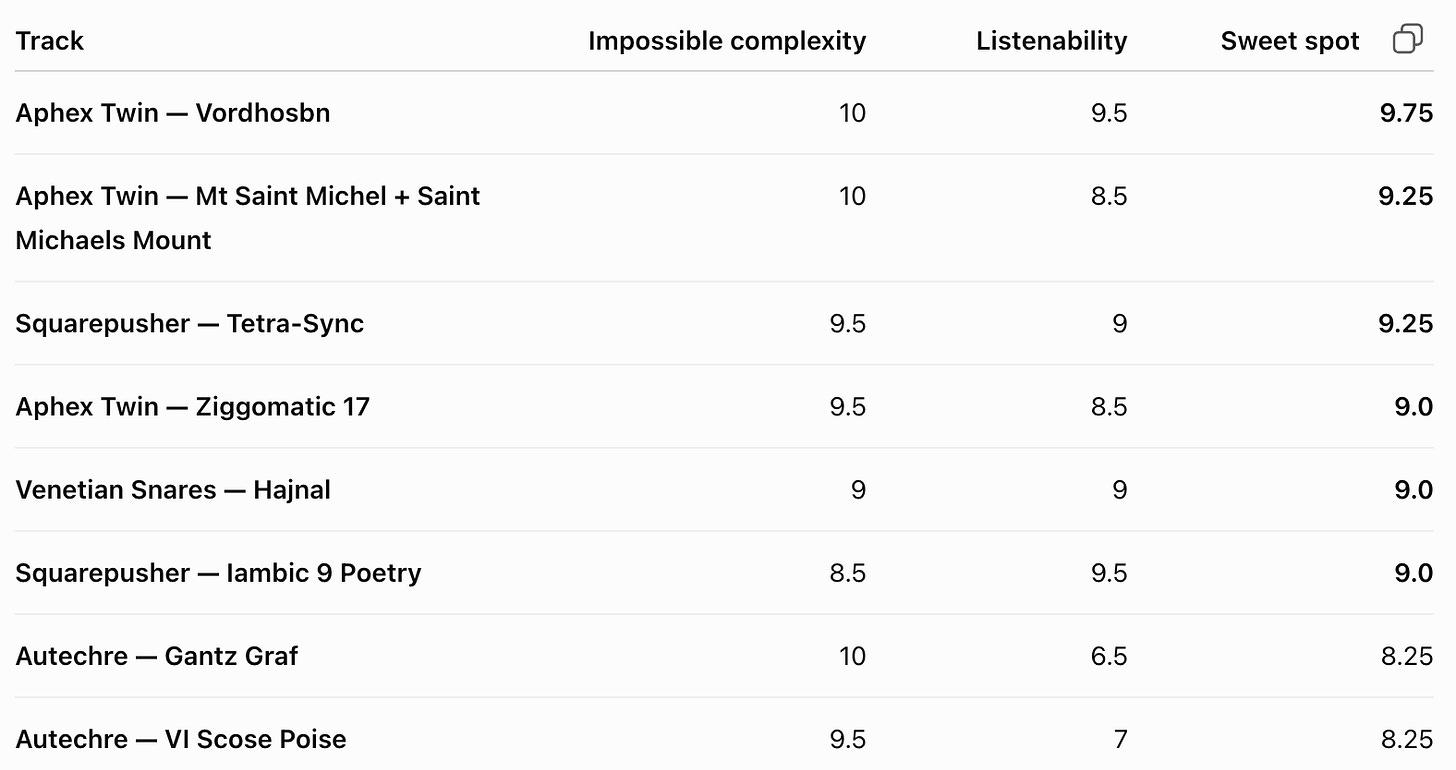
Task: Click Gantz Graf's 6.5 listenability value
Action: tap(1109, 656)
